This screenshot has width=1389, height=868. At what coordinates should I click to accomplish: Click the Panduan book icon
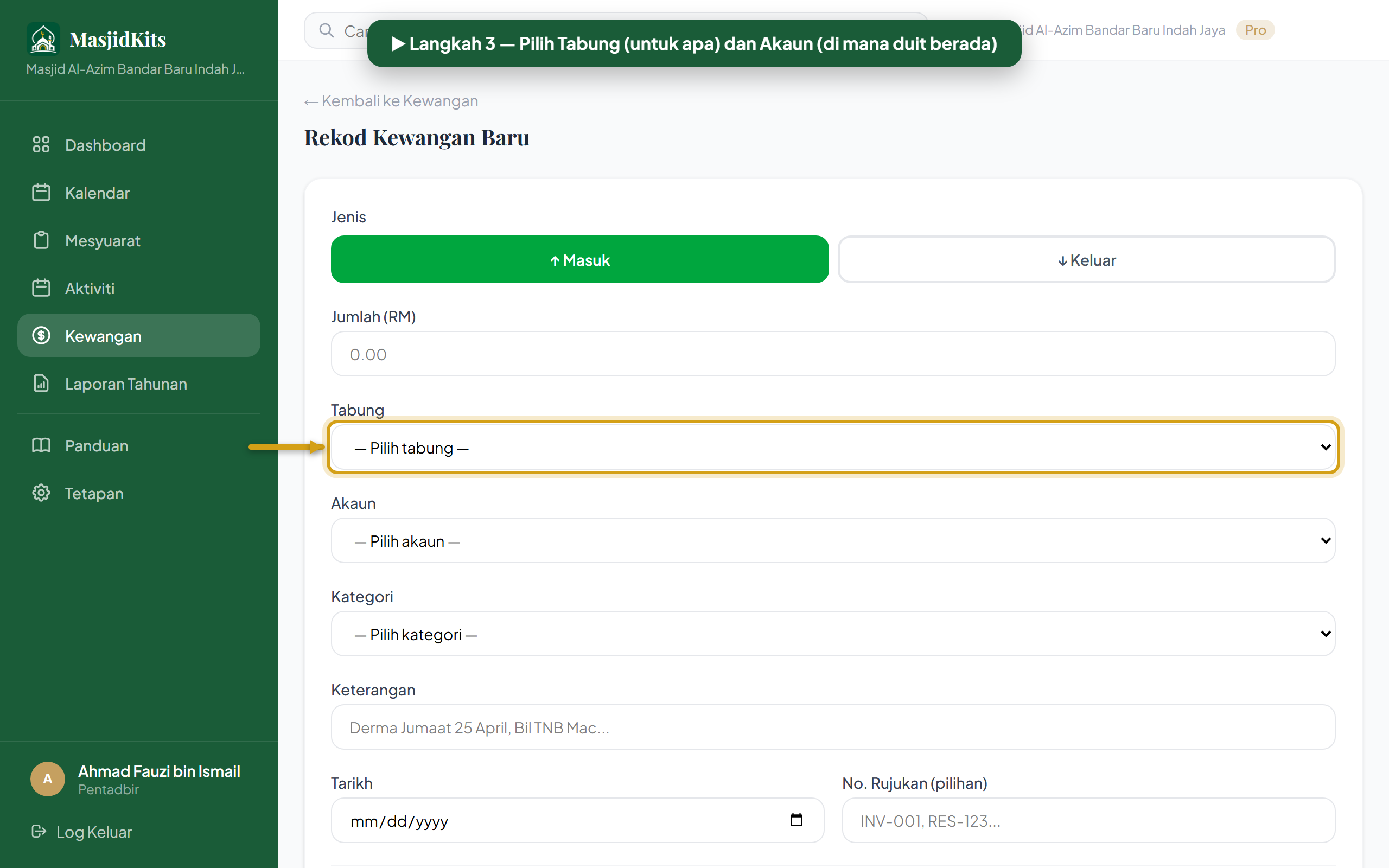coord(41,445)
